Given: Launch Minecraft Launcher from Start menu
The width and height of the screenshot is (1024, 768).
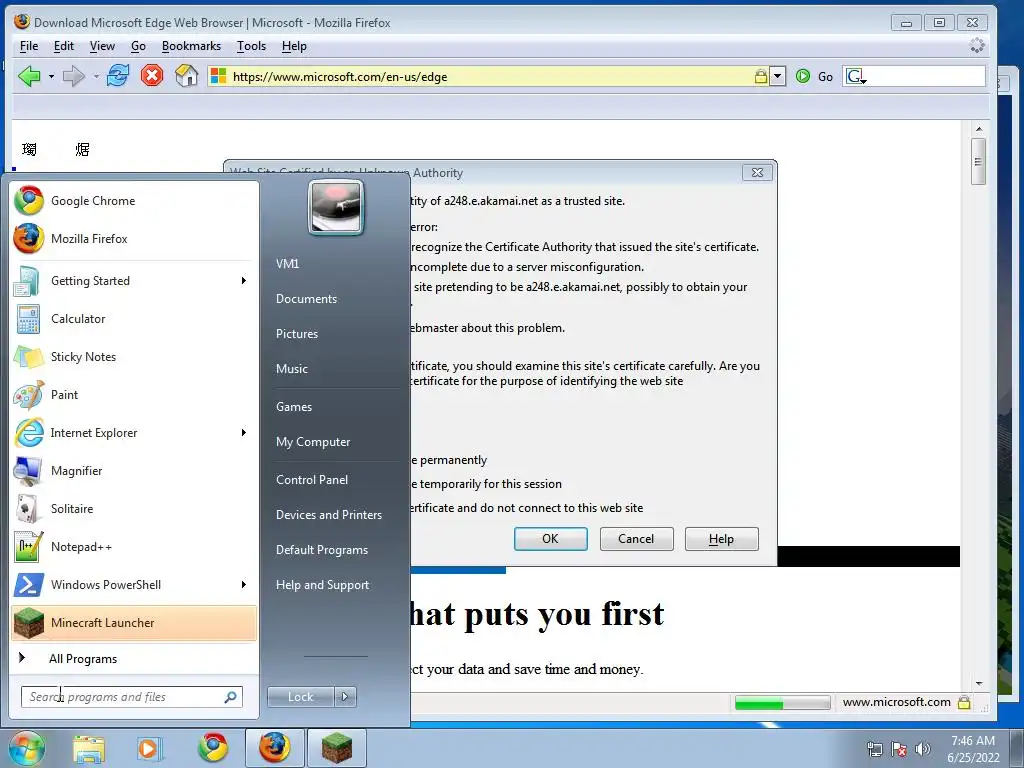Looking at the screenshot, I should pos(134,622).
